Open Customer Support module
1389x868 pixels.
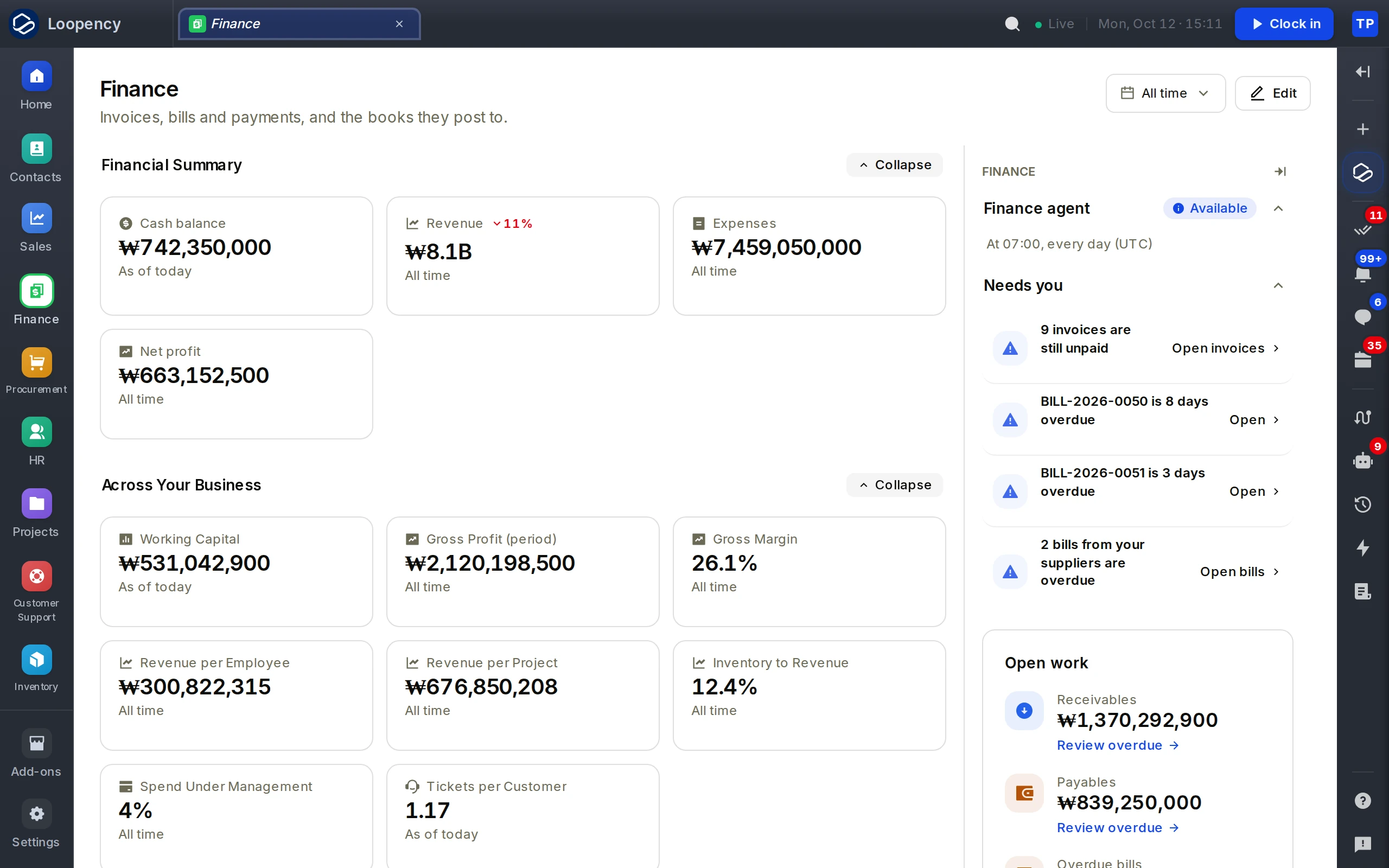[x=36, y=592]
